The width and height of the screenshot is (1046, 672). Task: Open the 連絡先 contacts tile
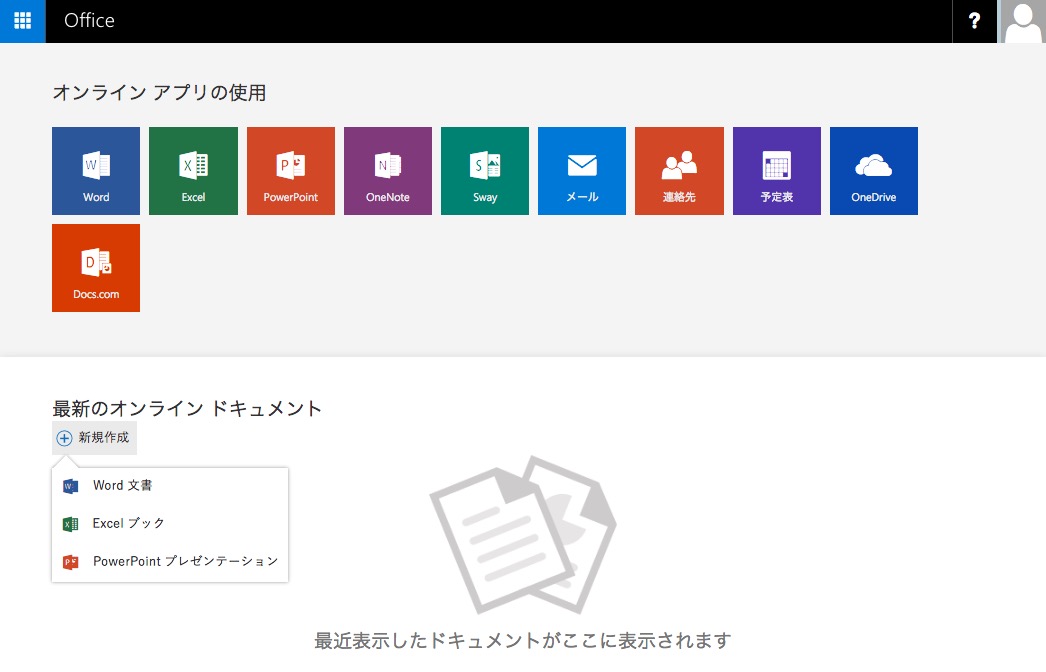(x=679, y=171)
